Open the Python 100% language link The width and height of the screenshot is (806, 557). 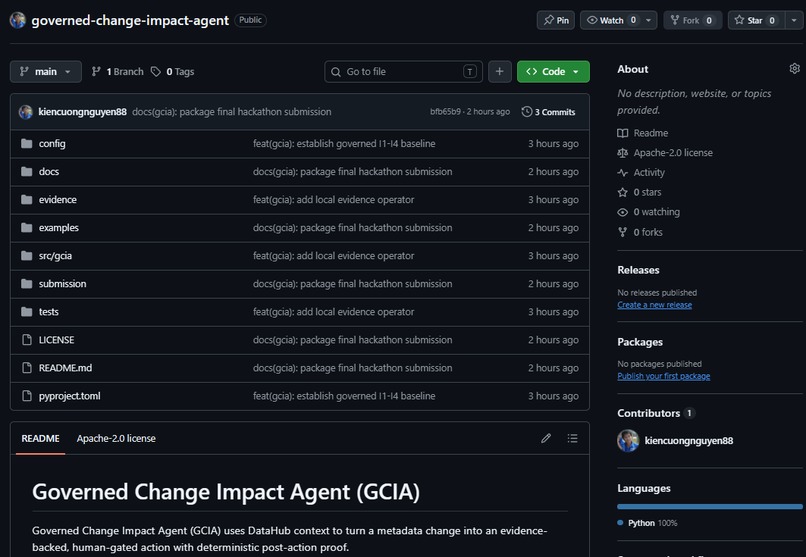point(647,523)
